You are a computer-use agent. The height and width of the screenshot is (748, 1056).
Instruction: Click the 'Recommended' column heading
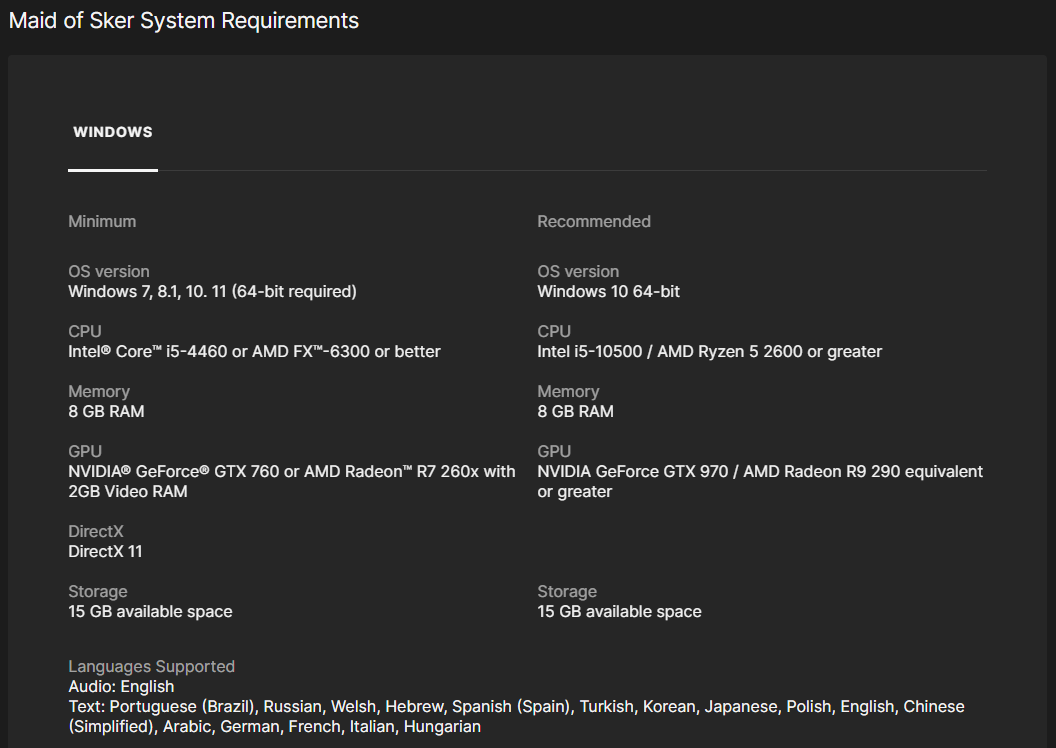[x=594, y=222]
